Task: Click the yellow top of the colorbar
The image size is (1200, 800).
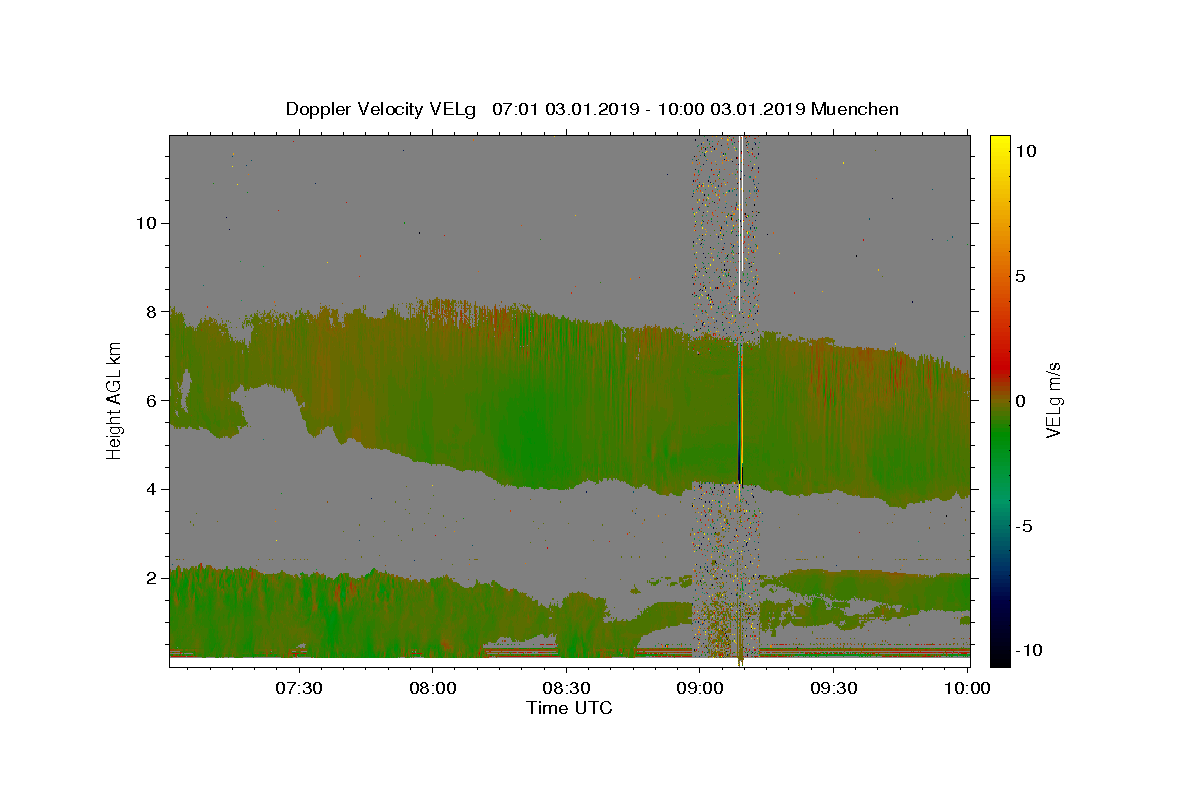Action: 999,146
